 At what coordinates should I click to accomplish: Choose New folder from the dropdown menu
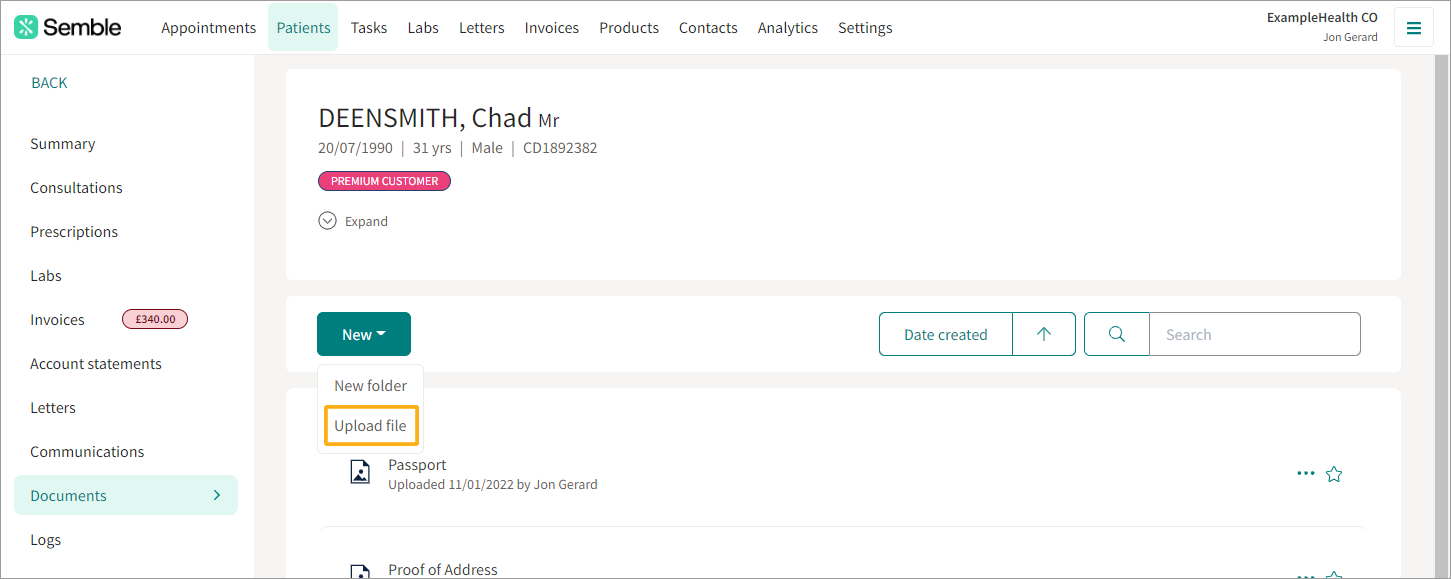[x=370, y=385]
